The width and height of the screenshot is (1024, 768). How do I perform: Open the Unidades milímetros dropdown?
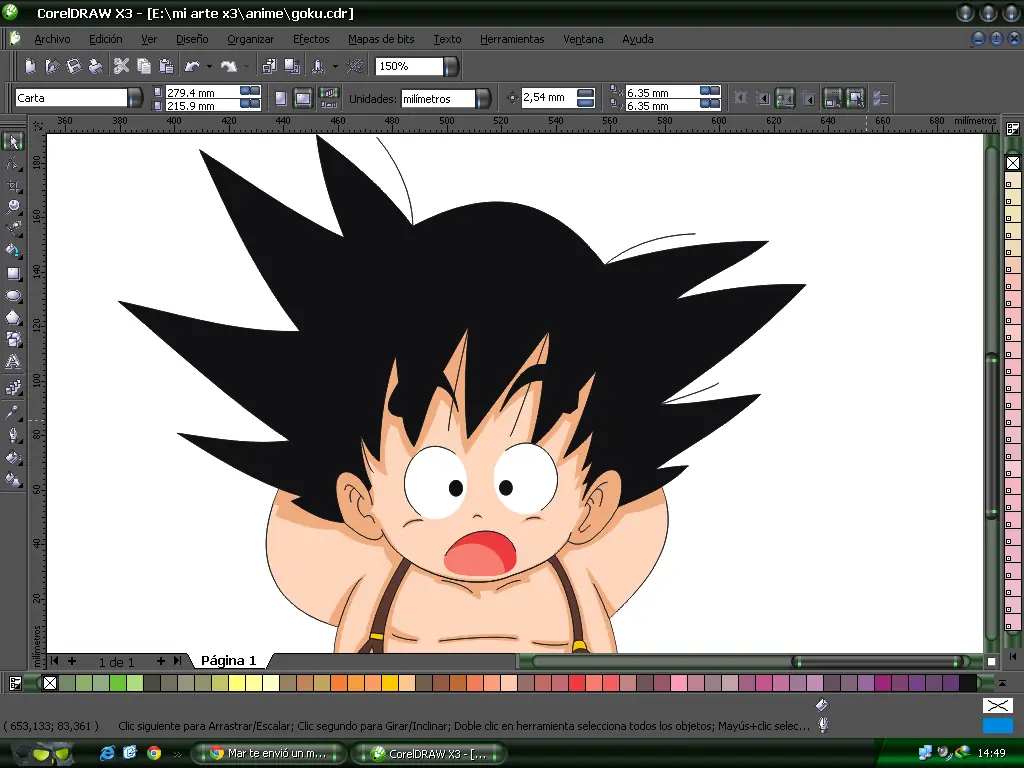pos(483,99)
